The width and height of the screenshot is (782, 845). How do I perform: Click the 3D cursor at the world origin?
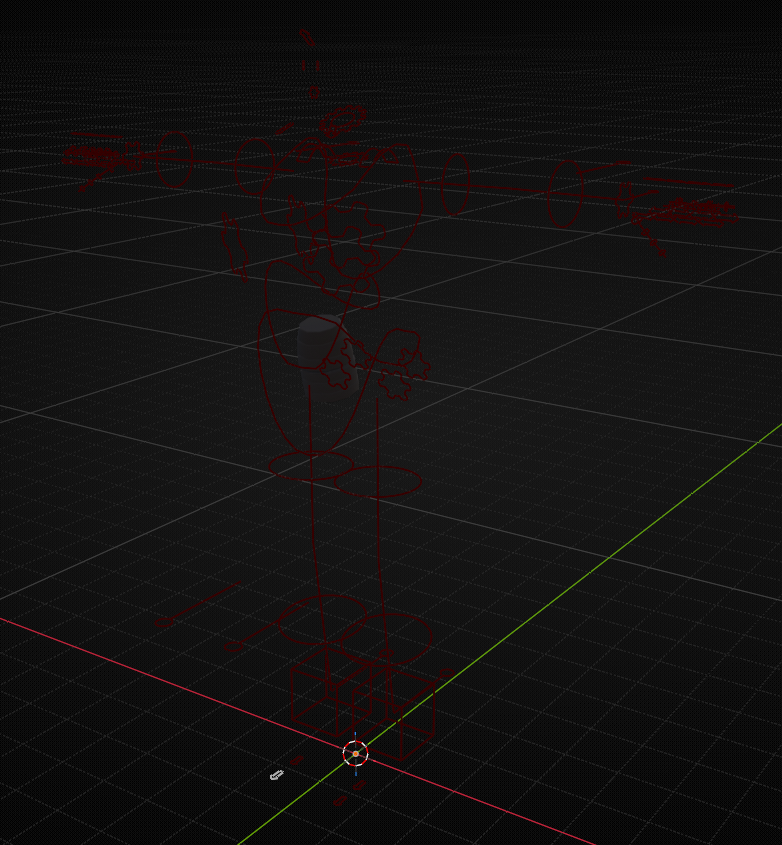(355, 753)
